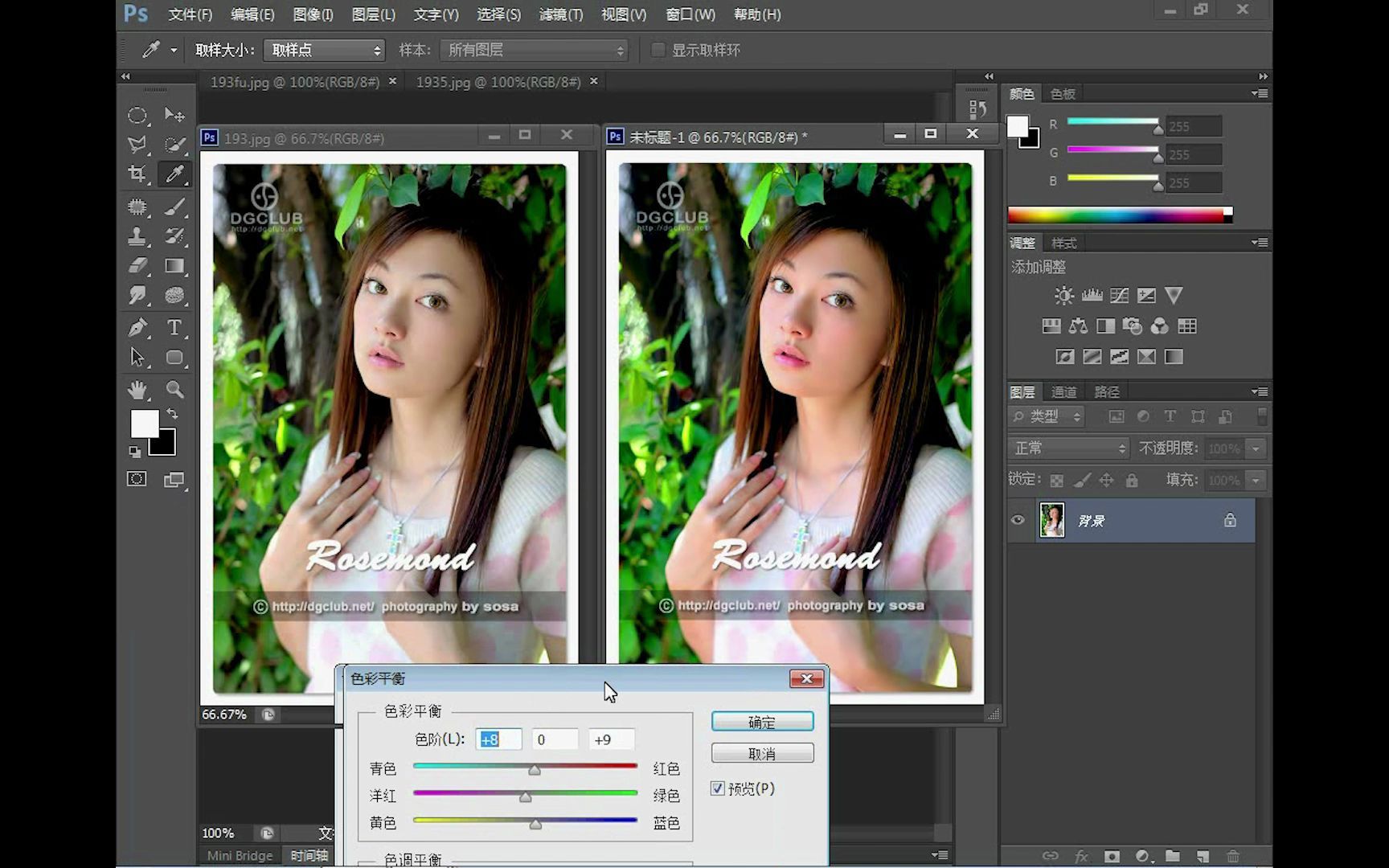Select the Healing Brush tool
Image resolution: width=1389 pixels, height=868 pixels.
137,207
